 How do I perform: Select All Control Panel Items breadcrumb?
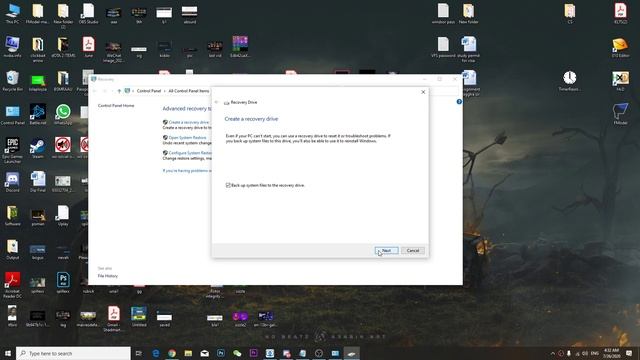[189, 91]
